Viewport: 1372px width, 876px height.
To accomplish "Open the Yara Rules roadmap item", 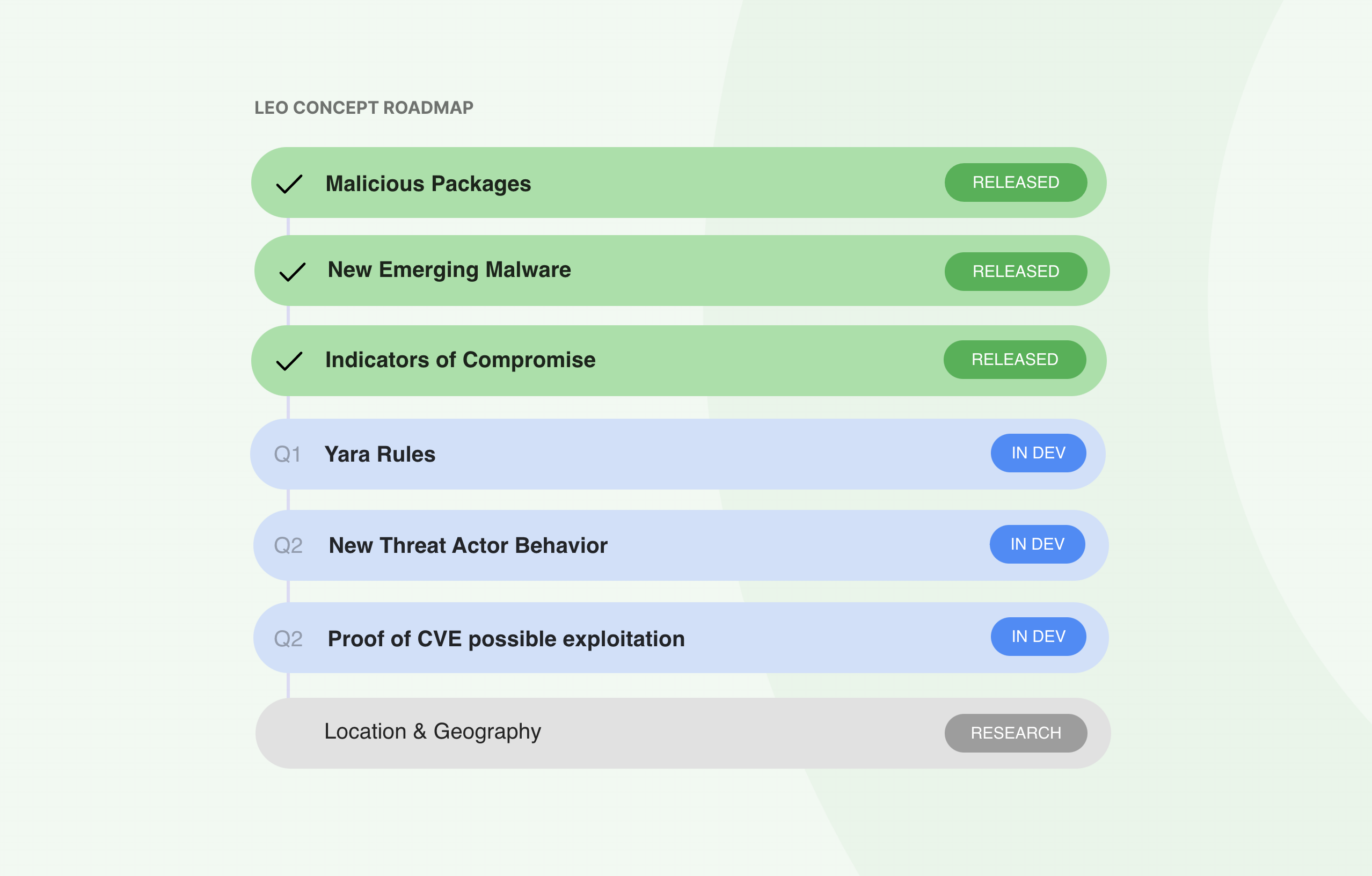I will (x=380, y=455).
